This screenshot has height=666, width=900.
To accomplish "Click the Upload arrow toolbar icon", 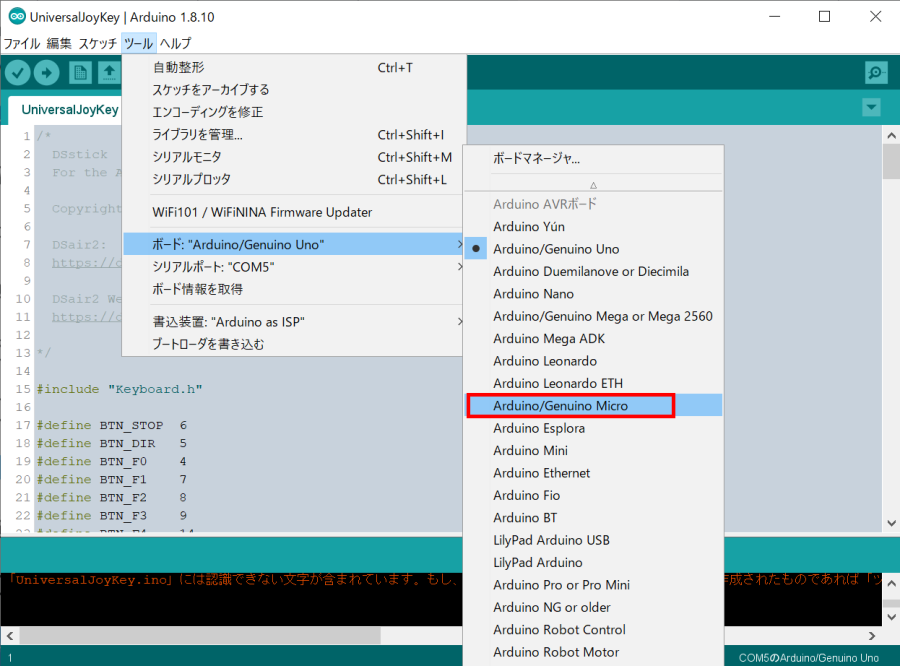I will [46, 72].
